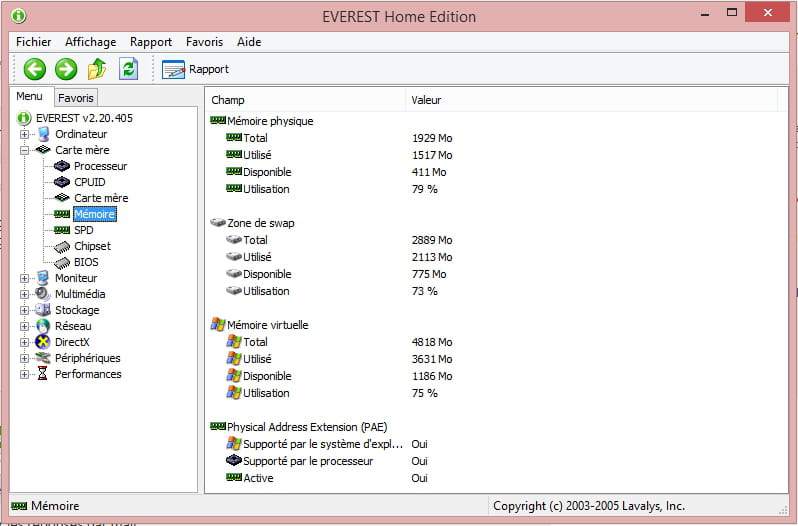Click the Chipset icon in tree

click(x=62, y=247)
